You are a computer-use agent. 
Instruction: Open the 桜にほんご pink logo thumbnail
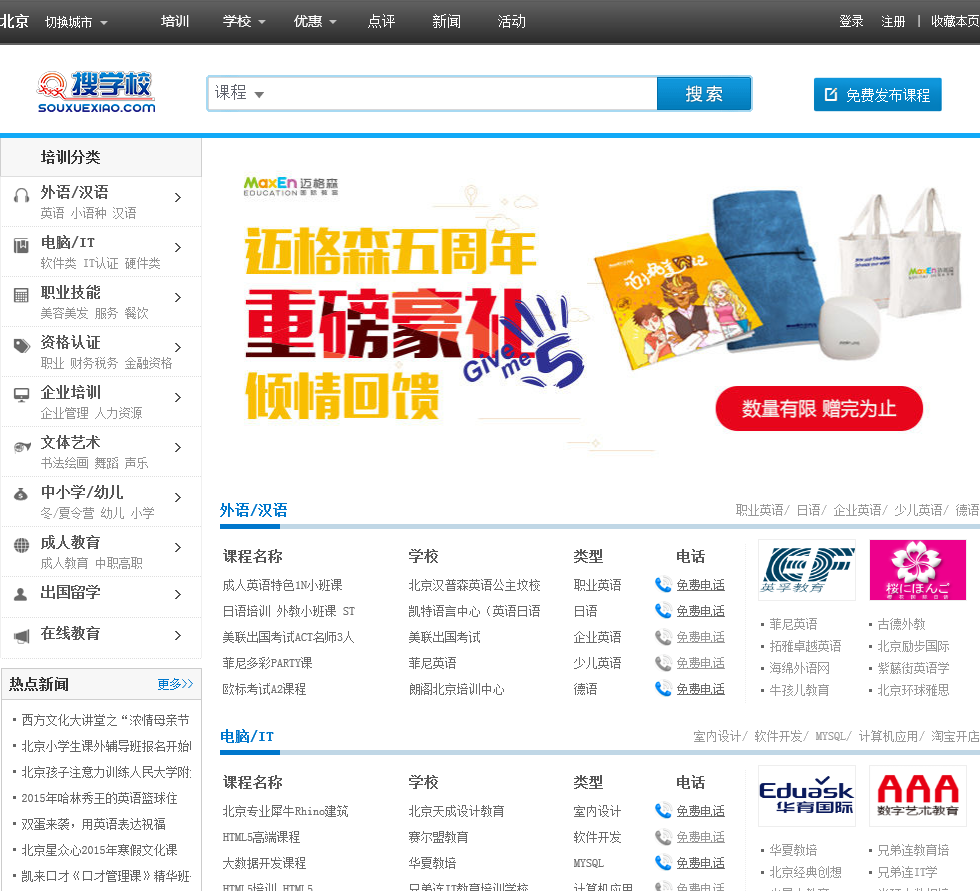(x=918, y=570)
